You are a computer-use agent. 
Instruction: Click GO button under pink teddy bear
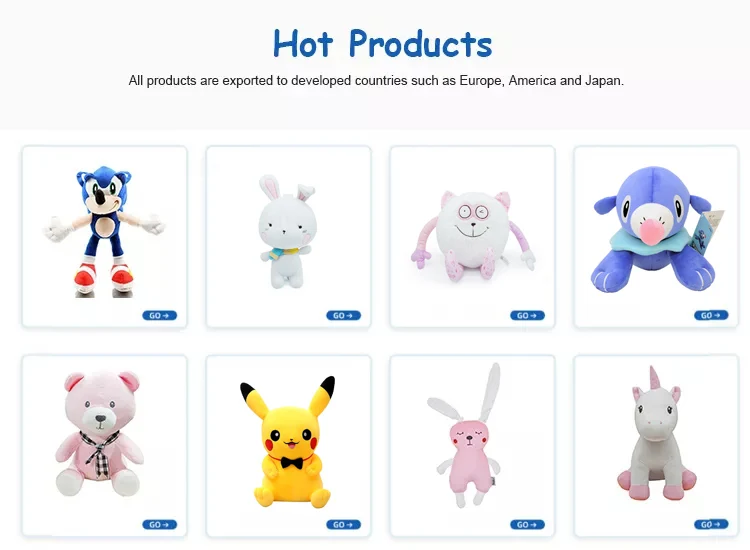[159, 525]
